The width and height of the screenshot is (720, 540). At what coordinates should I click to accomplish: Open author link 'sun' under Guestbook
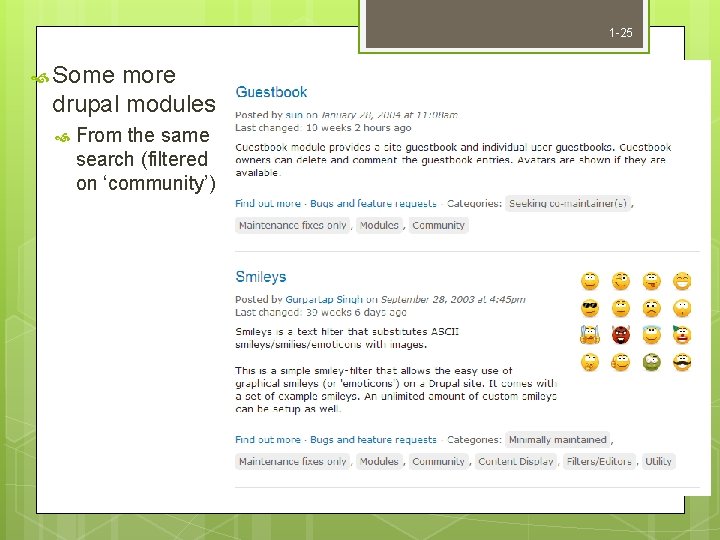(294, 115)
